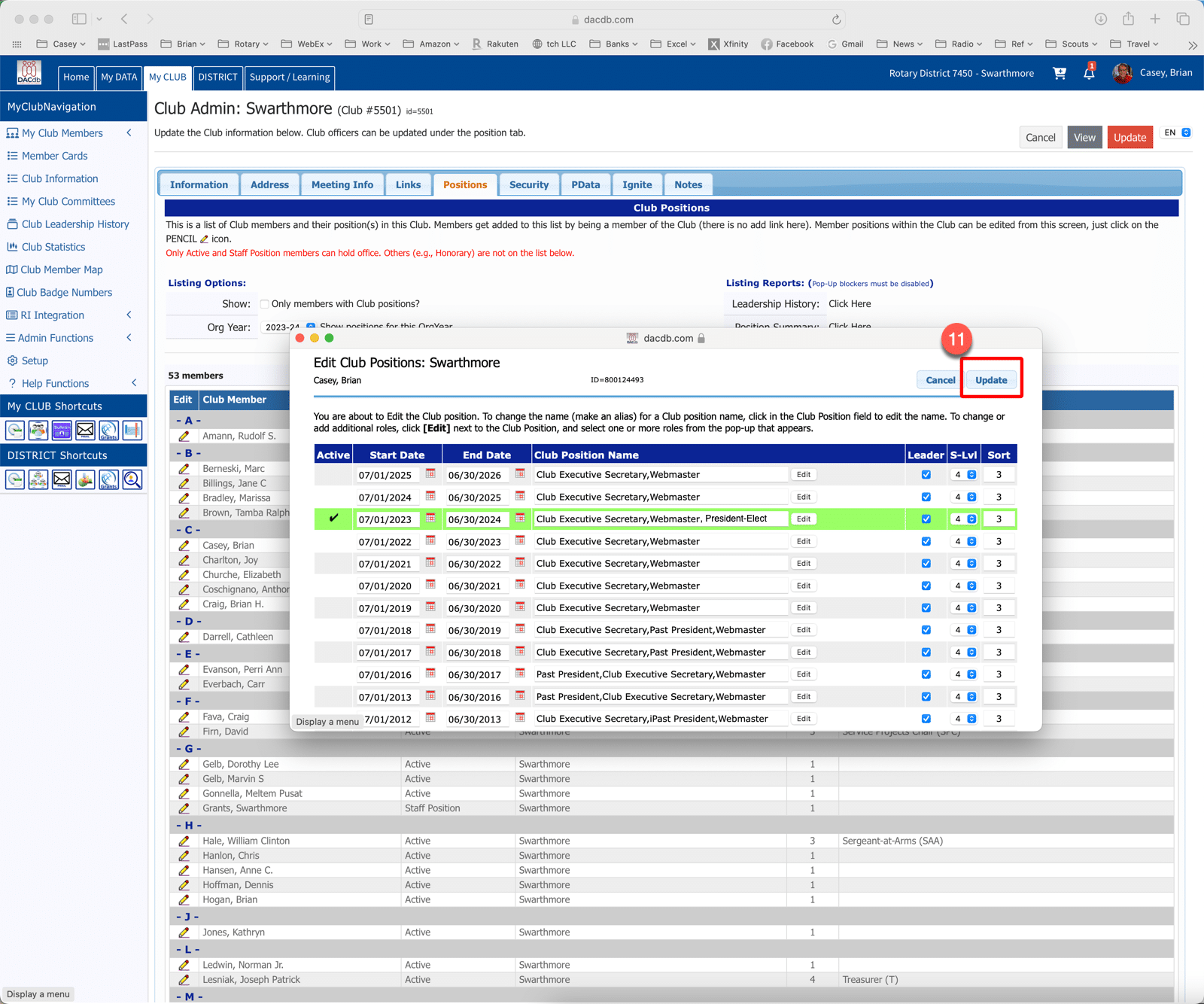The image size is (1204, 1004).
Task: Expand Admin Functions submenu
Action: [129, 338]
